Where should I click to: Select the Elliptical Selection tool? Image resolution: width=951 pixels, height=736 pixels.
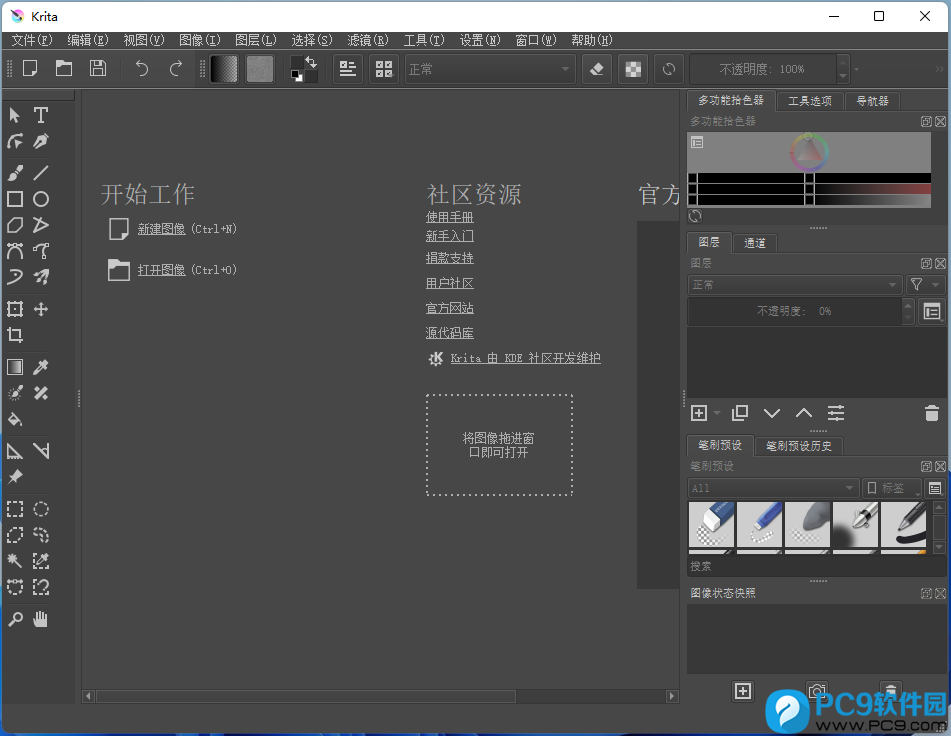point(41,509)
